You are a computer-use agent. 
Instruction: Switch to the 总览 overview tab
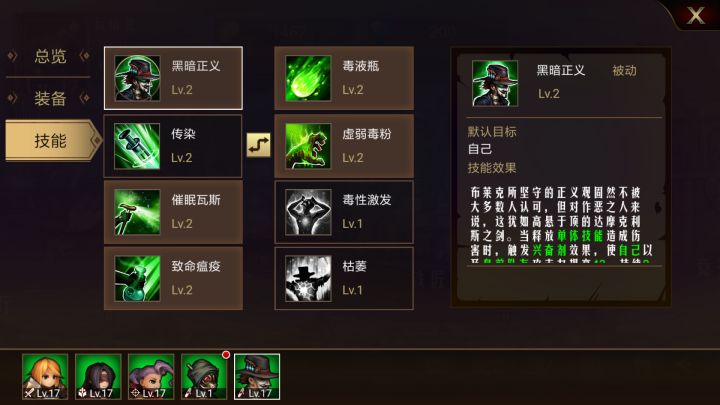click(49, 56)
